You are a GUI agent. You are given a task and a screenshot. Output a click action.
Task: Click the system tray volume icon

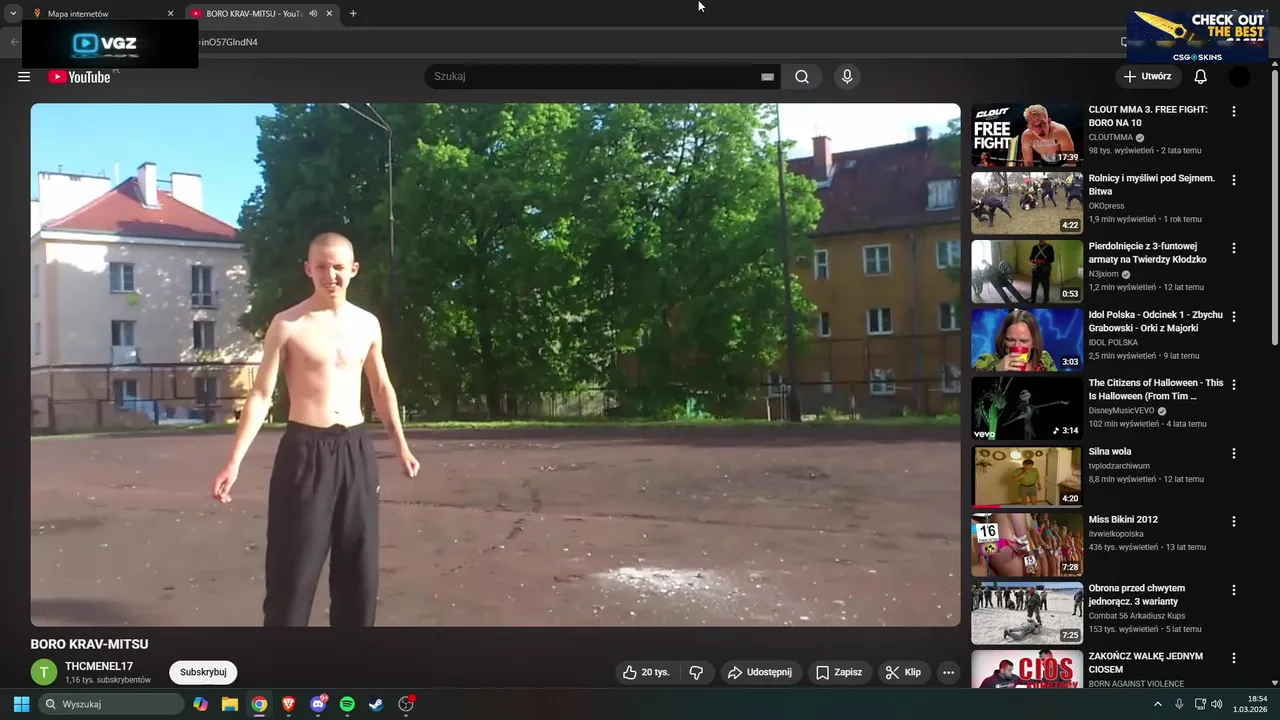click(1217, 704)
